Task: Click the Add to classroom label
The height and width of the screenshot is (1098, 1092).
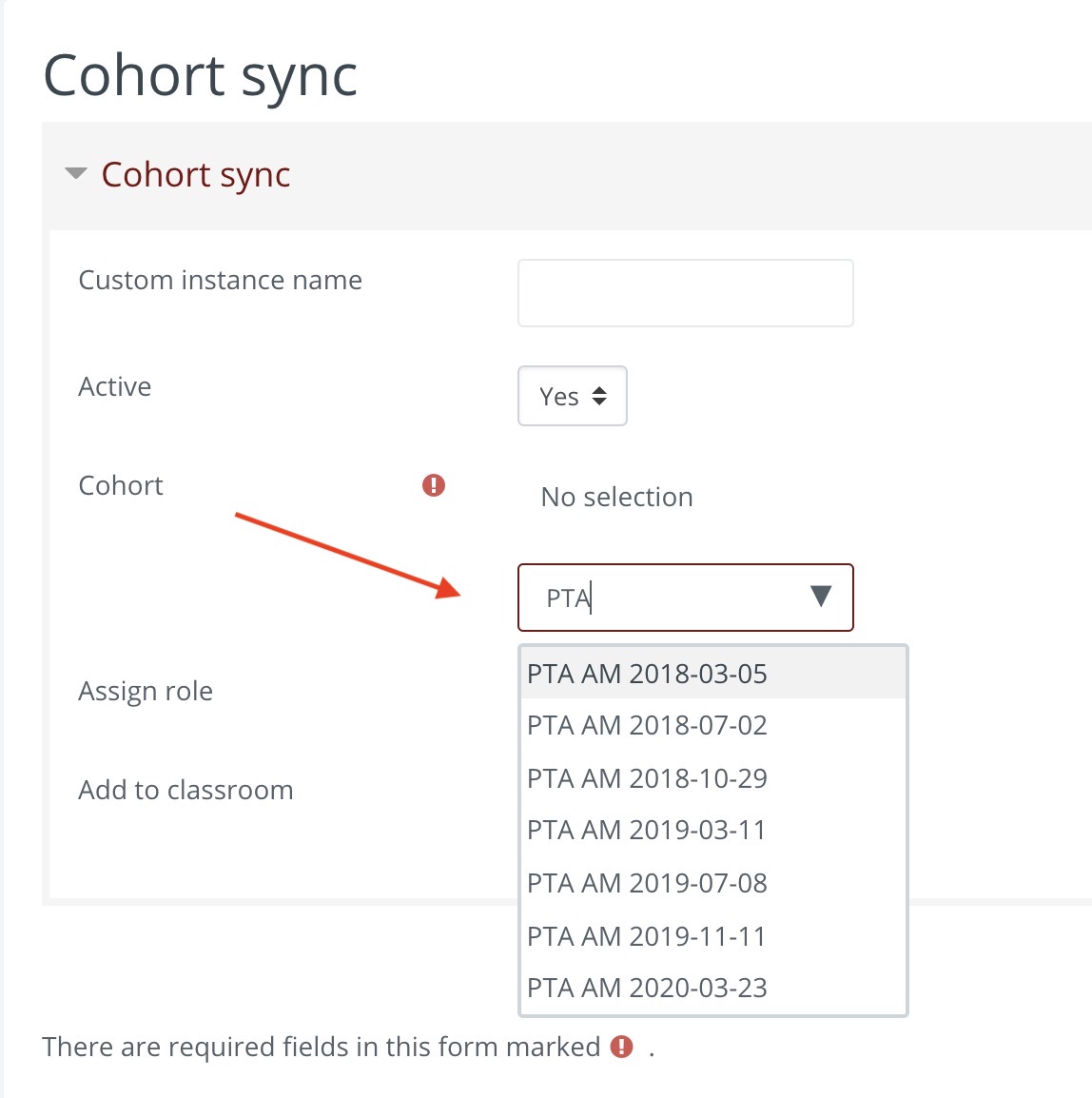Action: [185, 790]
